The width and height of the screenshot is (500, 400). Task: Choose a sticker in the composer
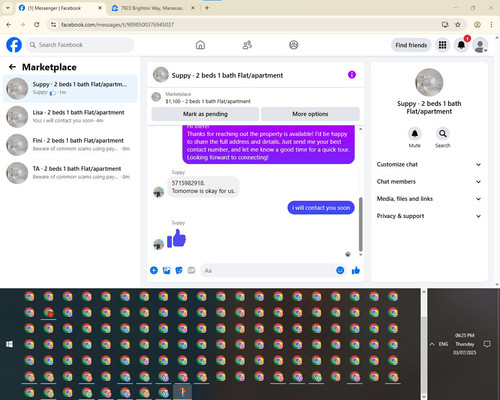tap(179, 270)
